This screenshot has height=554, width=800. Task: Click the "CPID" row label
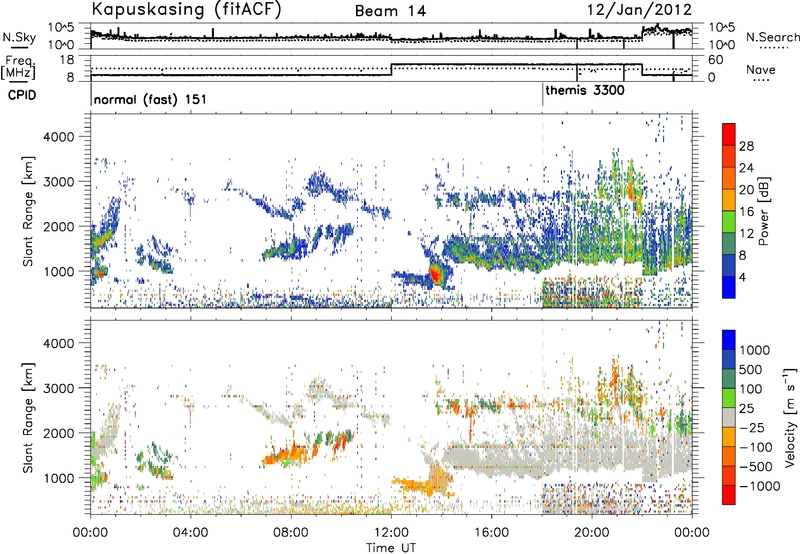[x=22, y=95]
